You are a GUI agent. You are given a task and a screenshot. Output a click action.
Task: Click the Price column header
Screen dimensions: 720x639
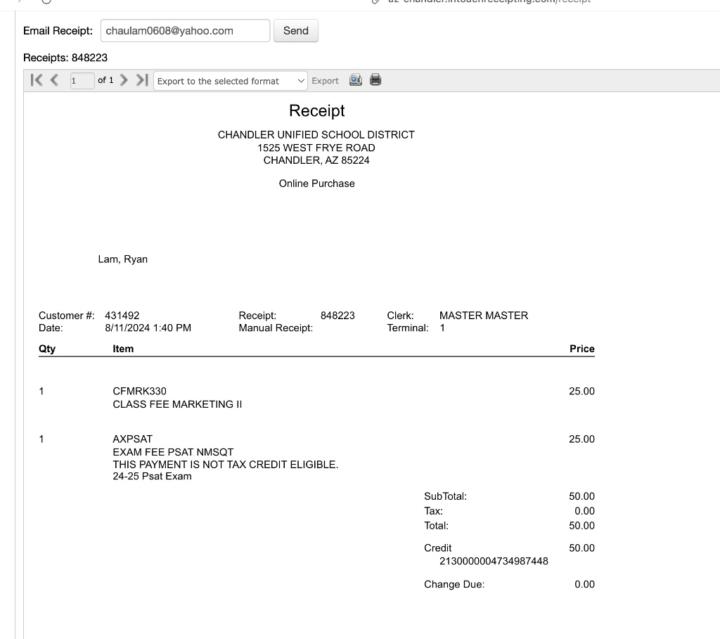(582, 348)
